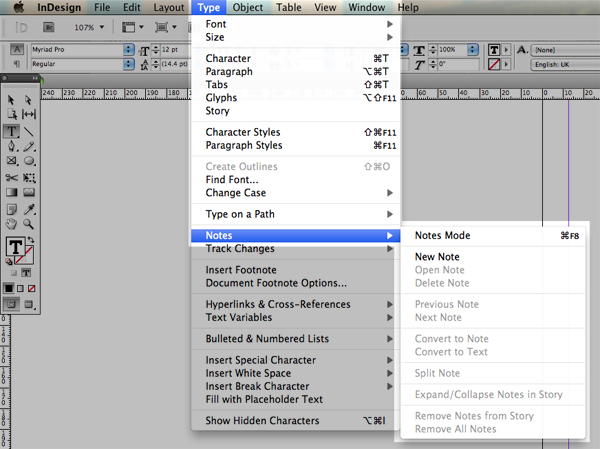Click Apply None red-slash swatch

click(x=32, y=288)
